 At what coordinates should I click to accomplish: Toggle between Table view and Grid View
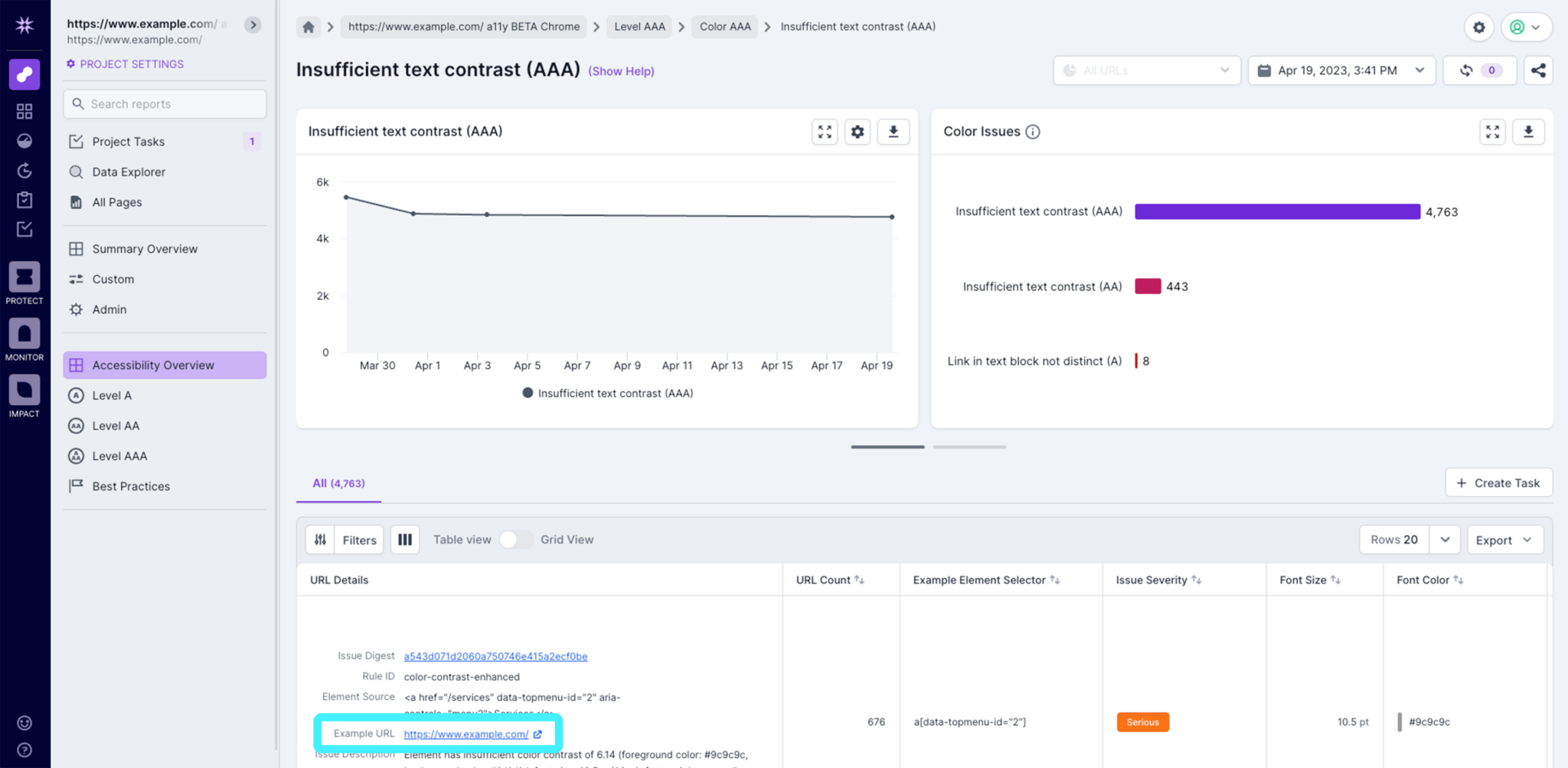516,540
